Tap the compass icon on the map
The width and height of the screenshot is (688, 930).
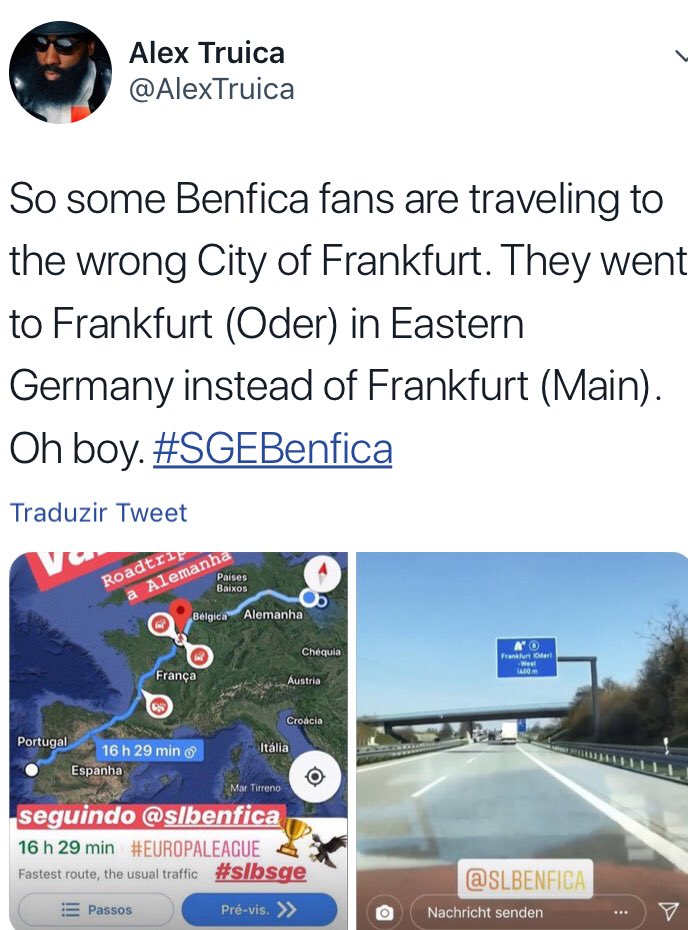[x=322, y=574]
